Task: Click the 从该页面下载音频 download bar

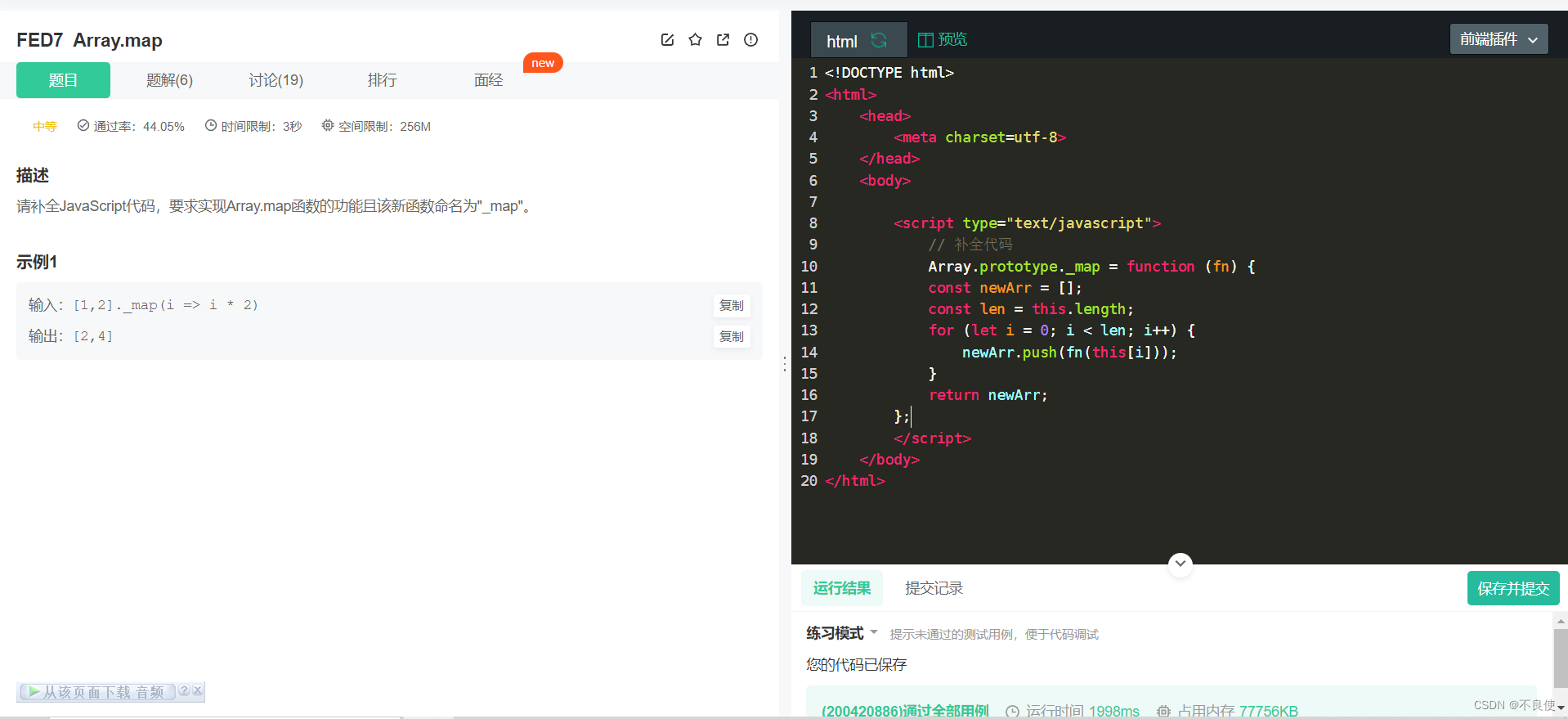Action: point(96,692)
